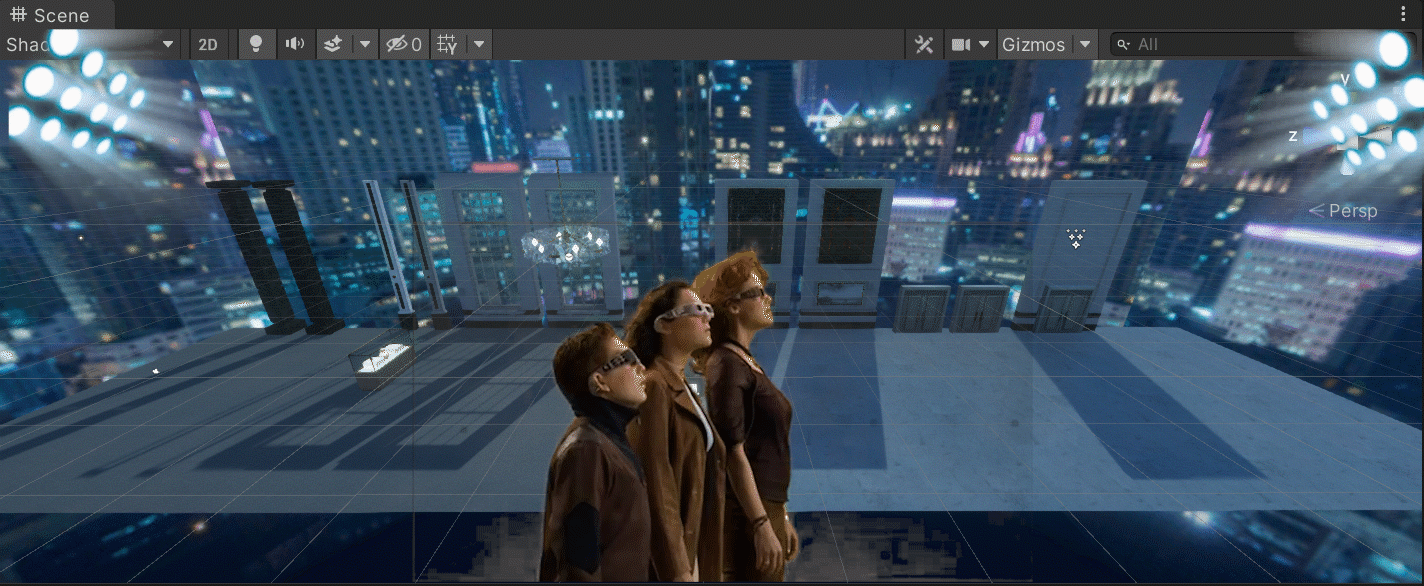Screen dimensions: 1424x586
Task: Toggle skybox and effects icon
Action: coord(334,44)
